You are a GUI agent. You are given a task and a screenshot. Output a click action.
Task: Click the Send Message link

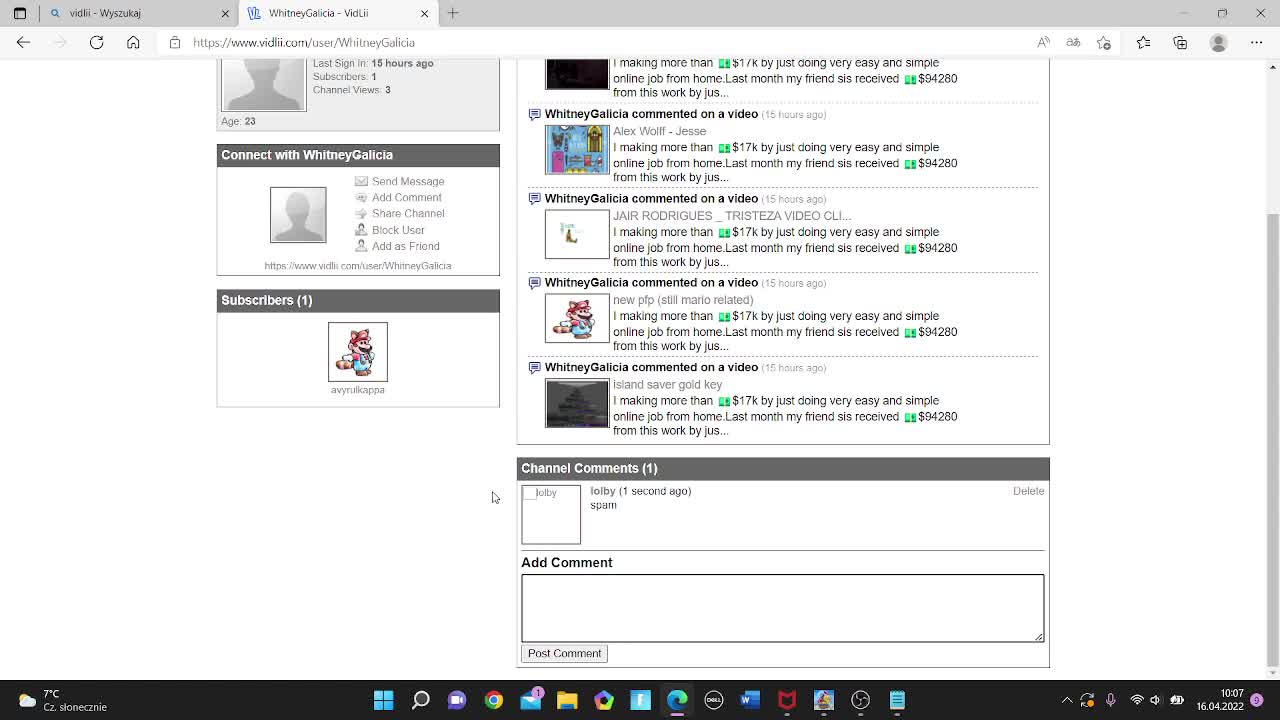pos(408,181)
